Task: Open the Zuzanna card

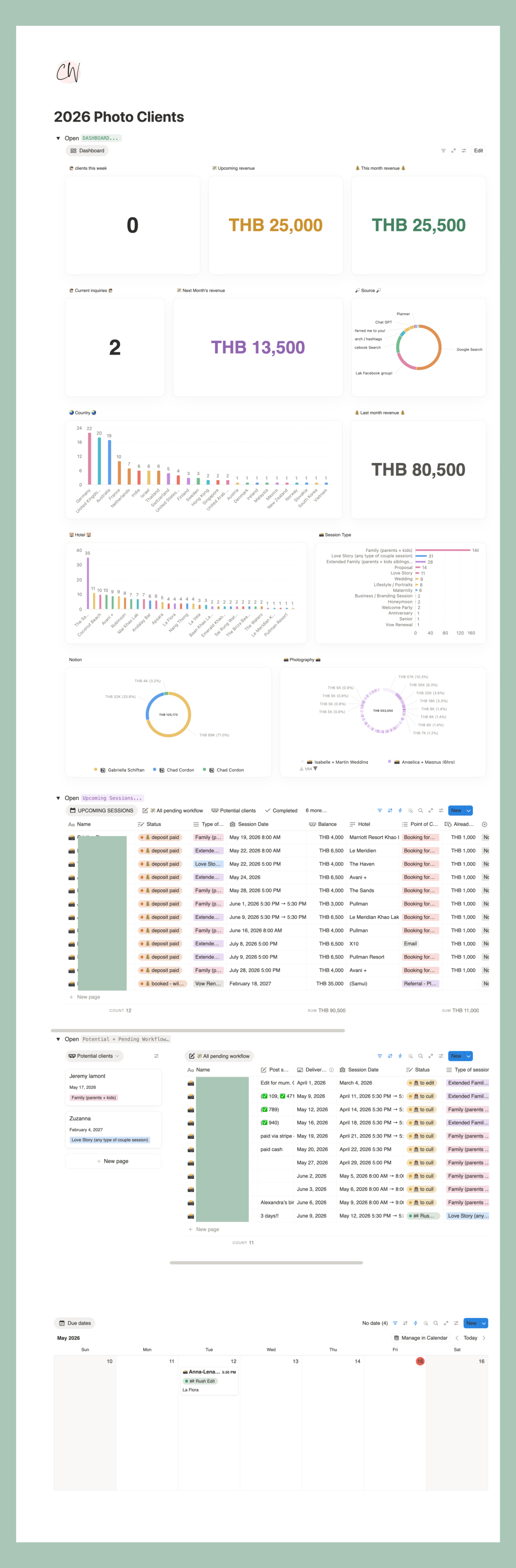Action: (113, 1129)
